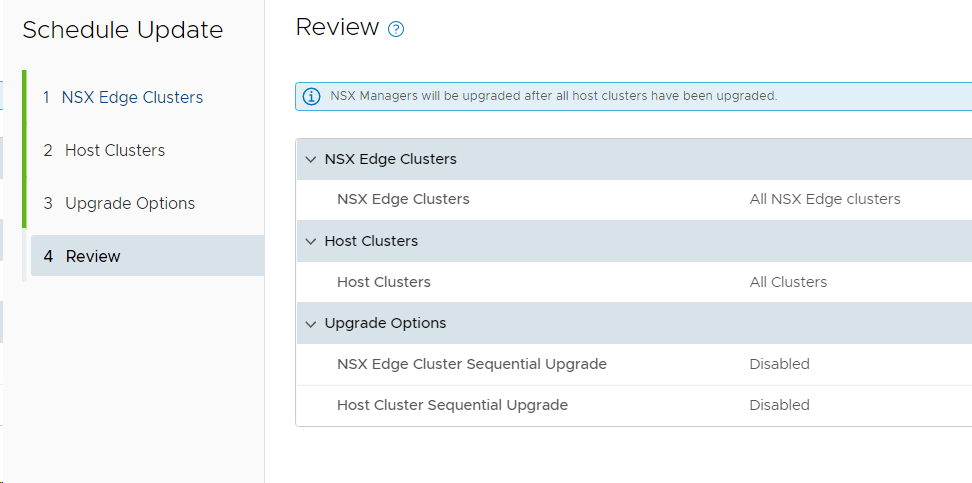Select the NSX Edge Clusters row label
Screen dimensions: 972x483
click(403, 199)
